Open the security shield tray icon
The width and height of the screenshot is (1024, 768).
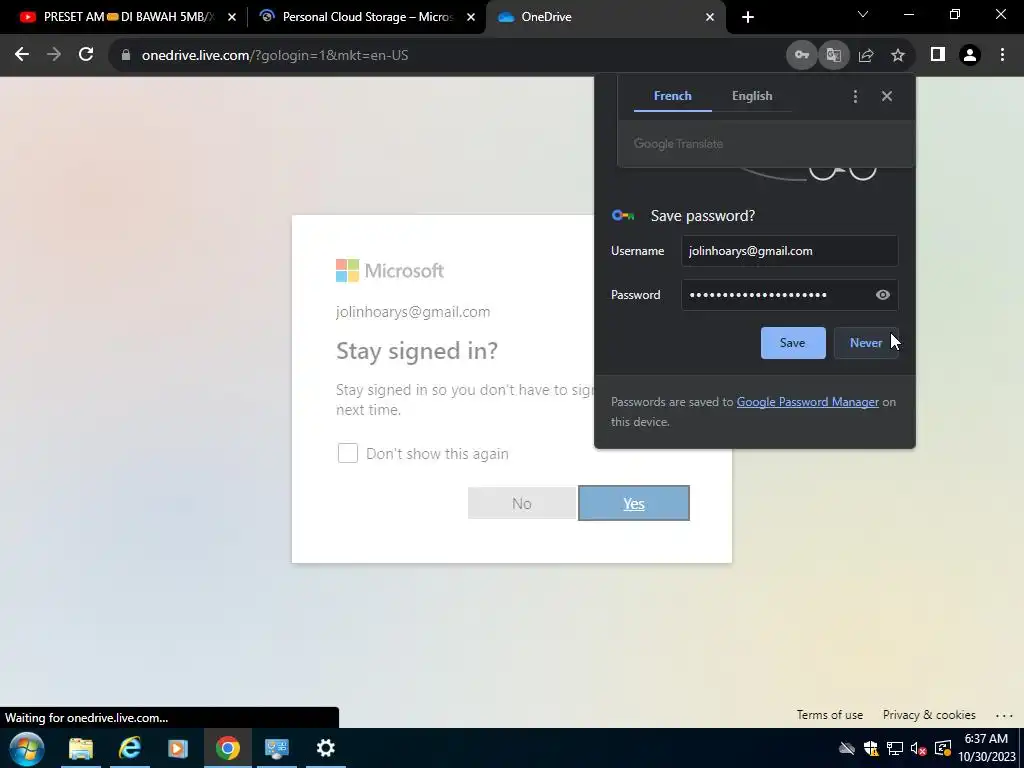[871, 749]
